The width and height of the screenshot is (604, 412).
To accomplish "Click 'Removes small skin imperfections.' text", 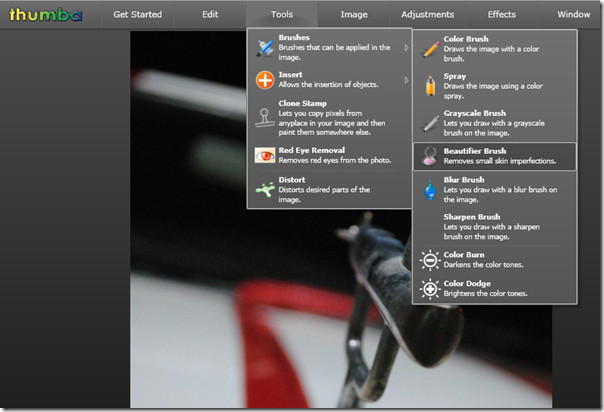I will click(500, 161).
